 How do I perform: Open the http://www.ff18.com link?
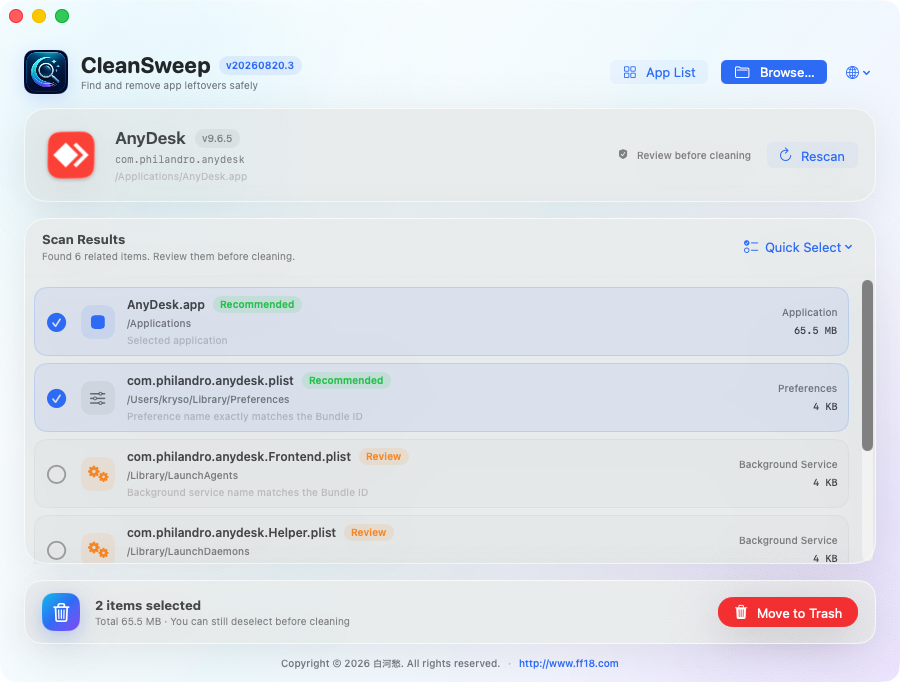point(568,663)
